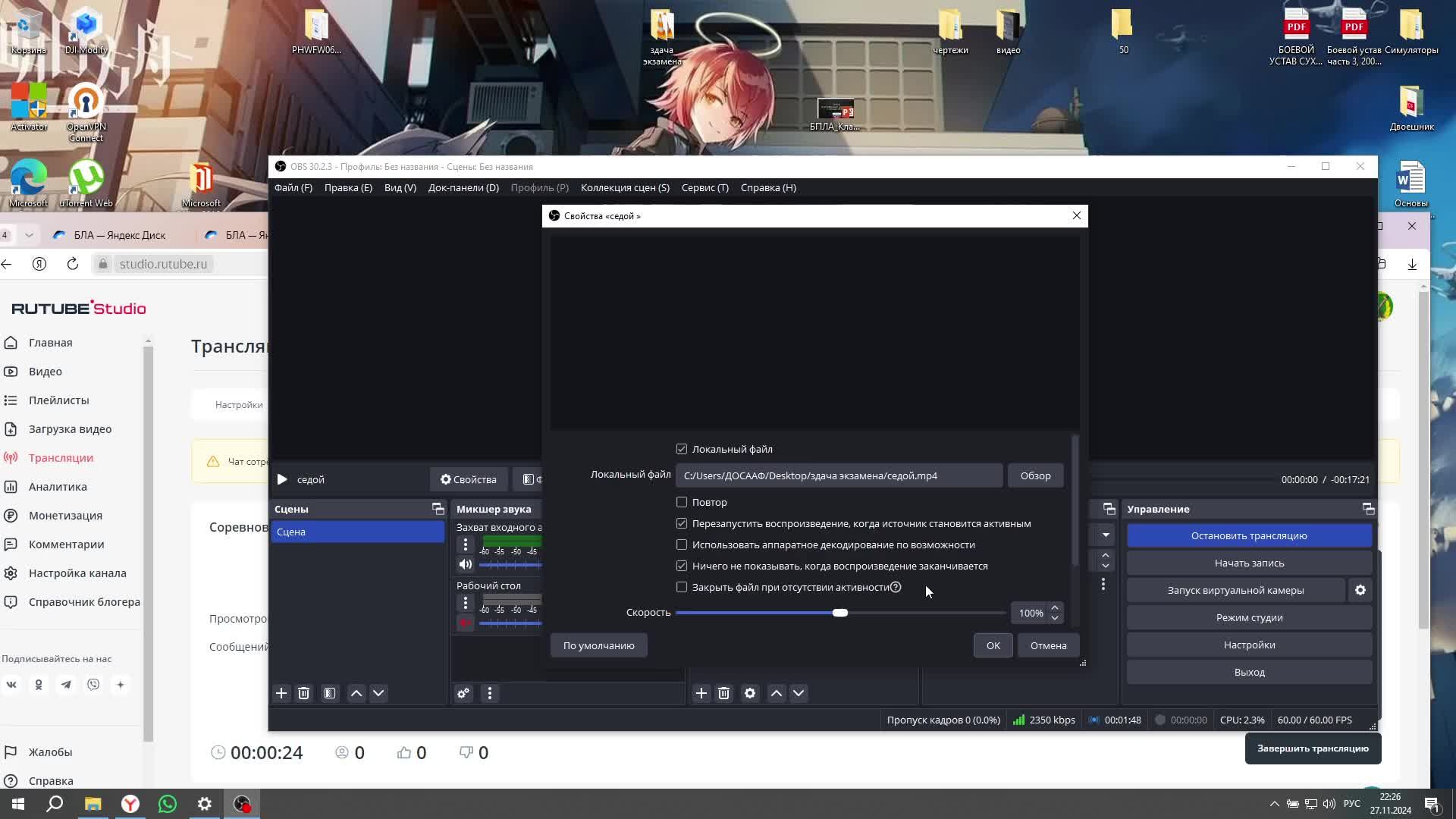1456x819 pixels.
Task: Delete the selected scene with trash icon
Action: click(x=303, y=693)
